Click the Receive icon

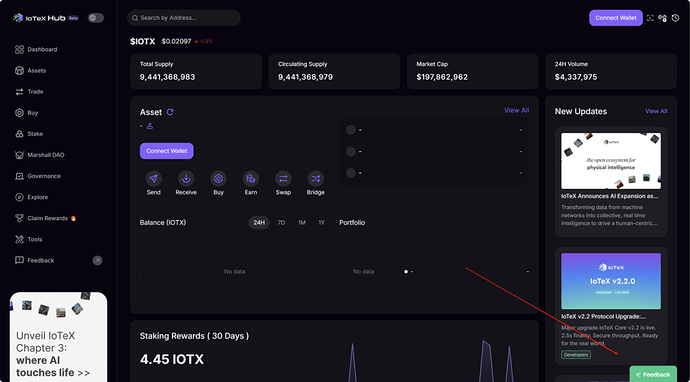(x=186, y=178)
